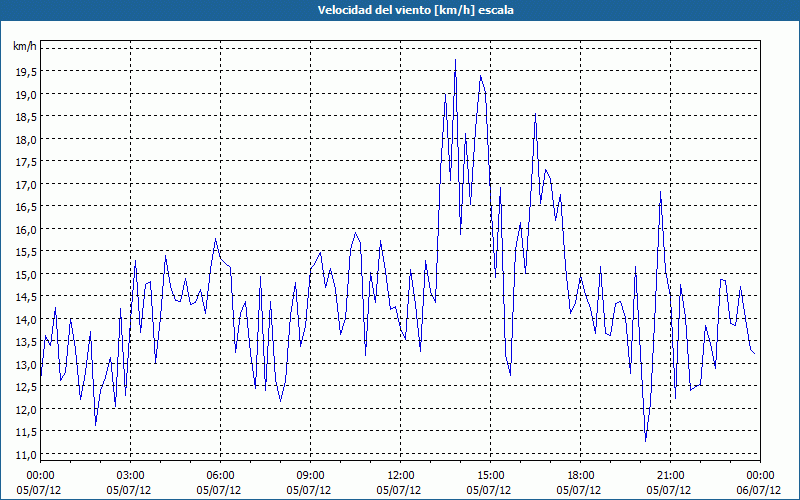Select the 12:00 time axis label
The image size is (800, 500).
401,476
